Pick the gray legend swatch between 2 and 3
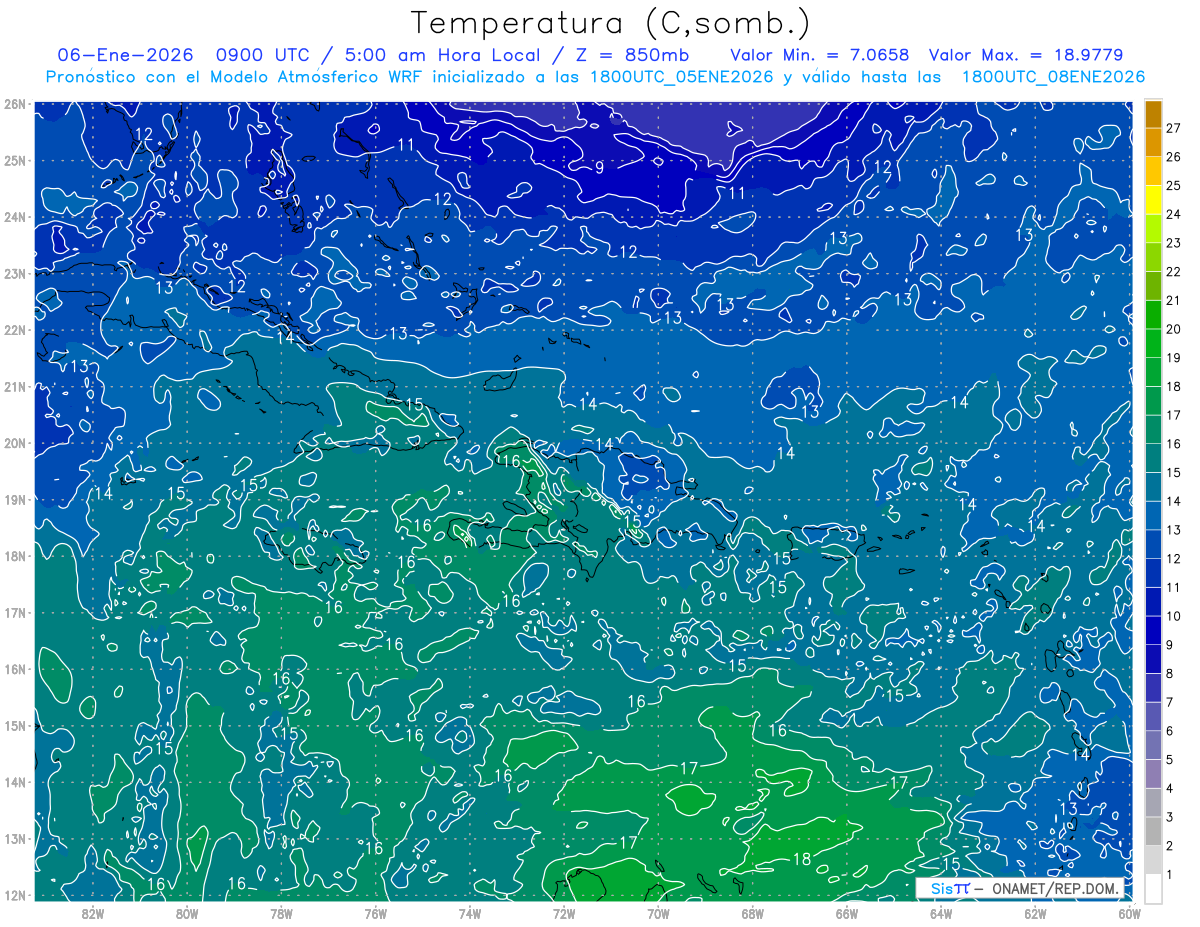 [1153, 831]
